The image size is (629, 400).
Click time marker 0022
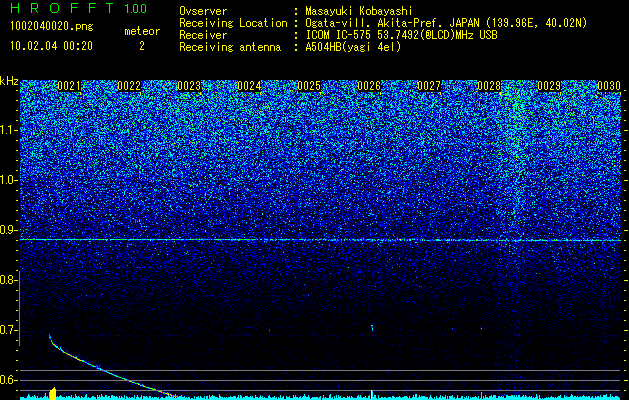click(x=129, y=86)
